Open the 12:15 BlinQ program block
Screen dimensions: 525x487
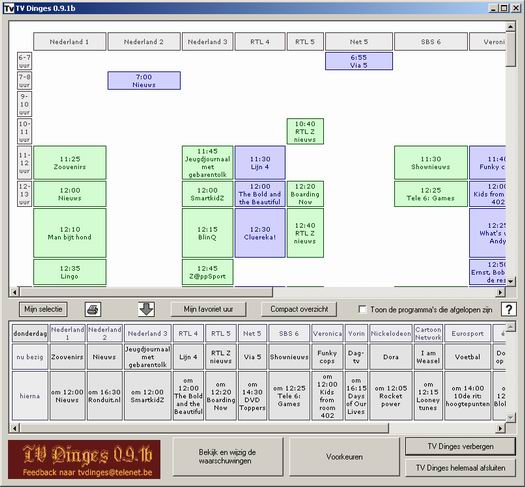pyautogui.click(x=207, y=233)
